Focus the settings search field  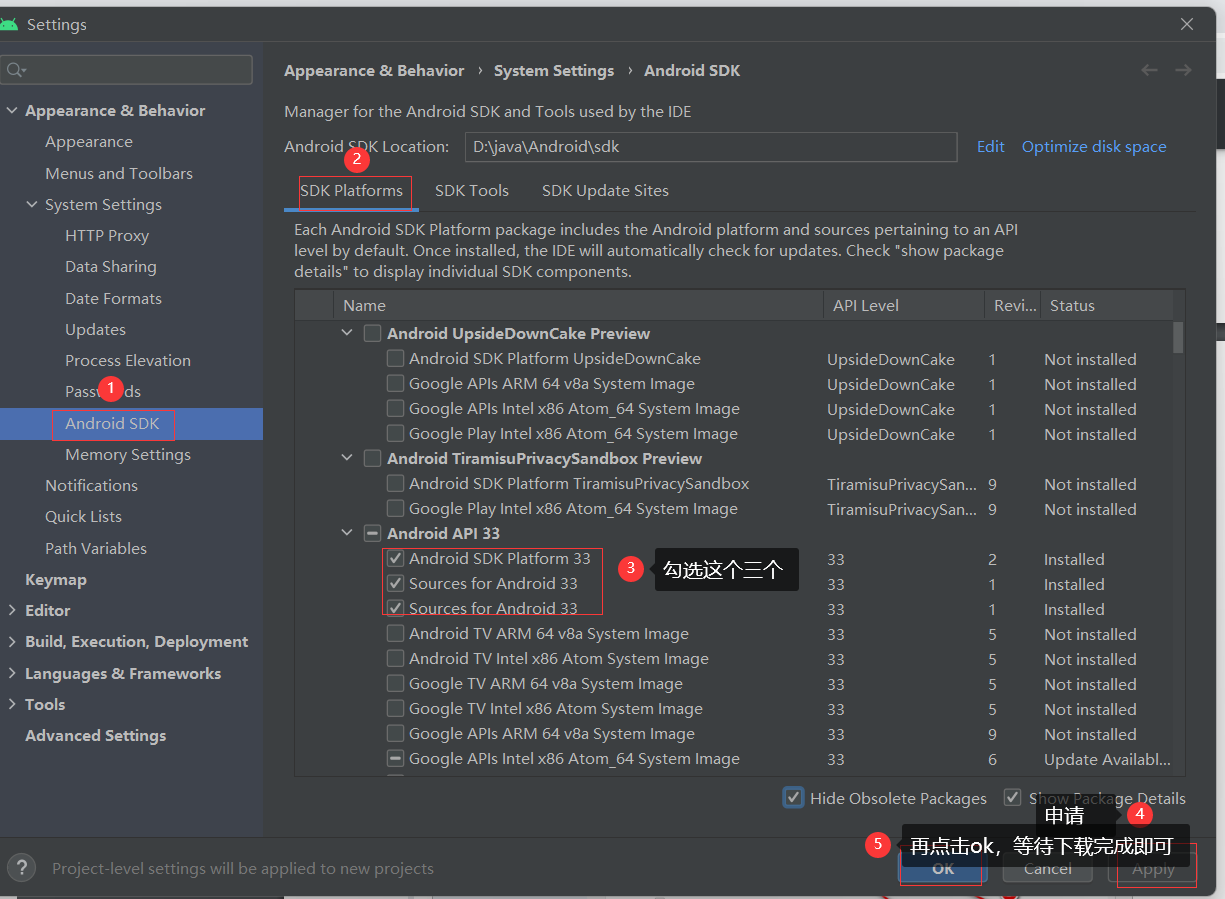point(127,69)
